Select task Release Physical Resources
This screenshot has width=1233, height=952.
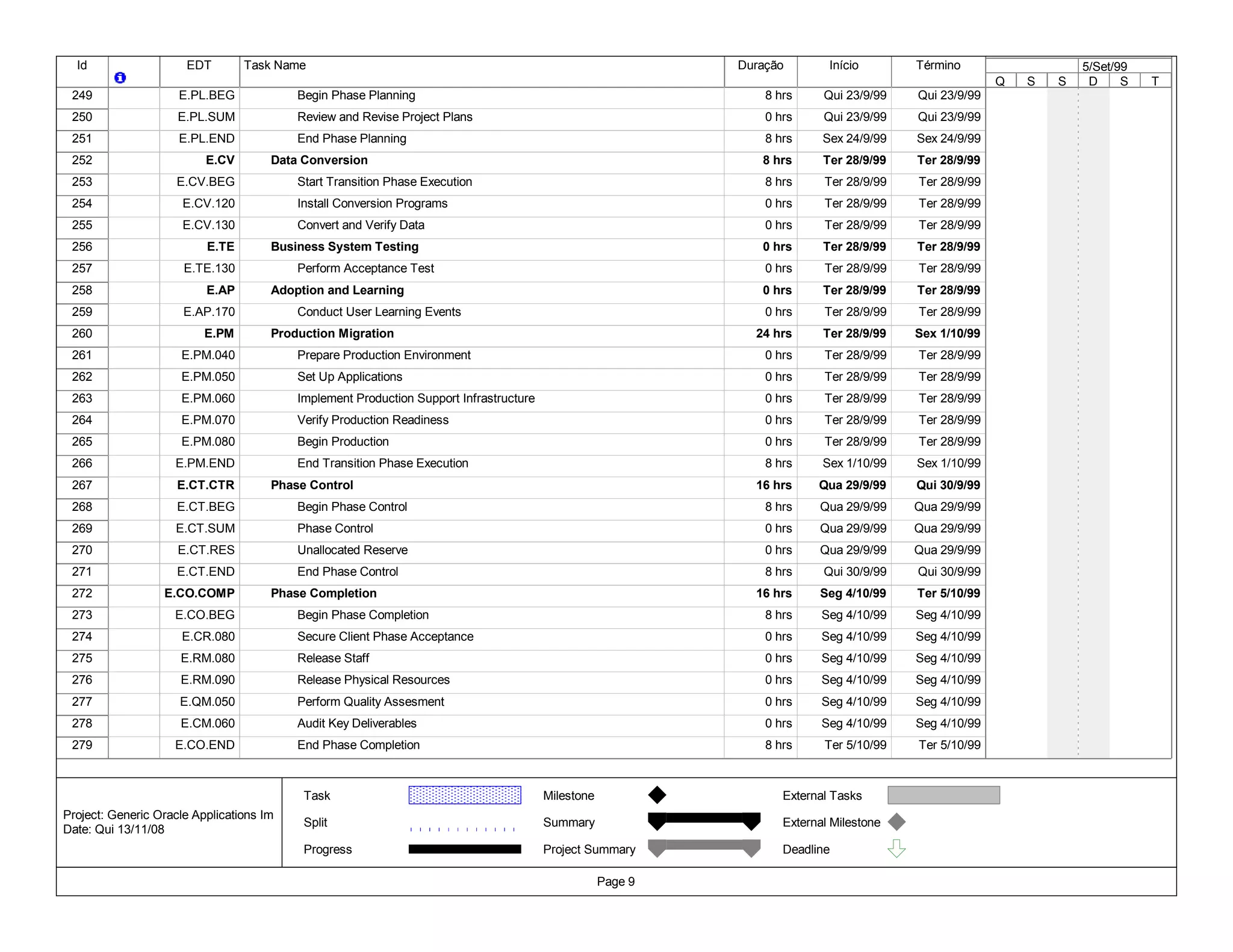click(373, 681)
